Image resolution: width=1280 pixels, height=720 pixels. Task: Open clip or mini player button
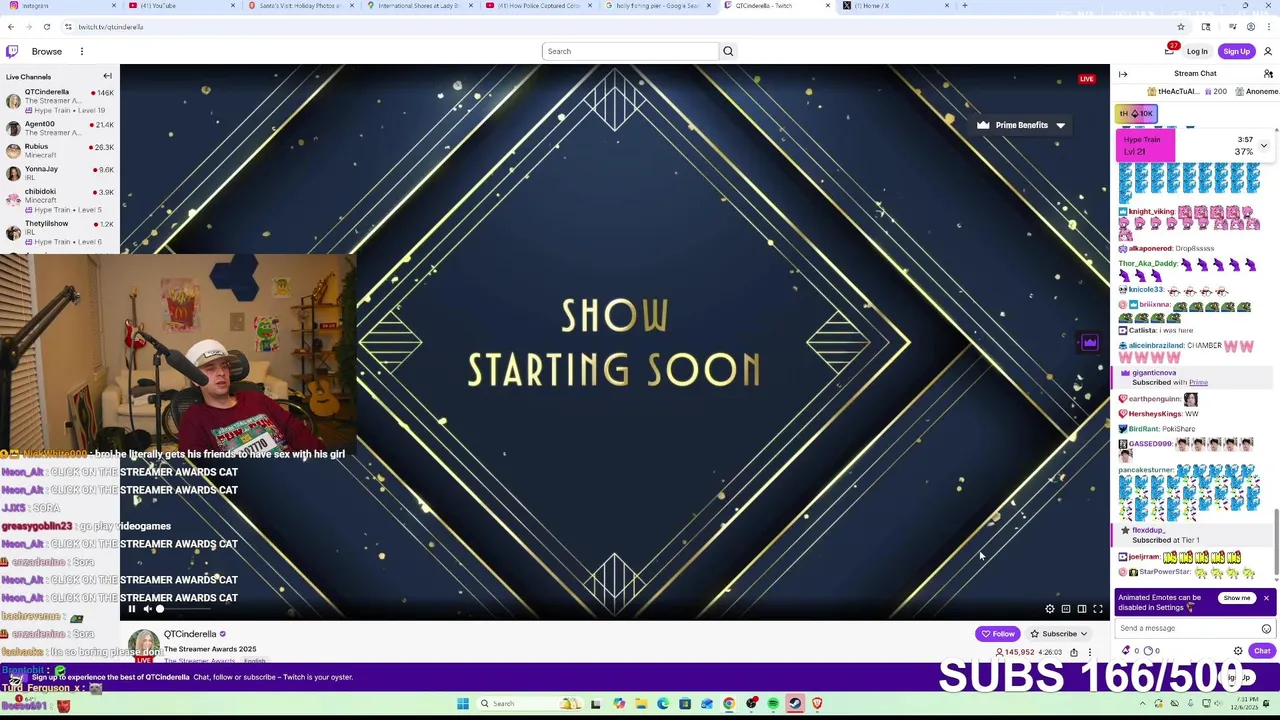click(x=1066, y=608)
